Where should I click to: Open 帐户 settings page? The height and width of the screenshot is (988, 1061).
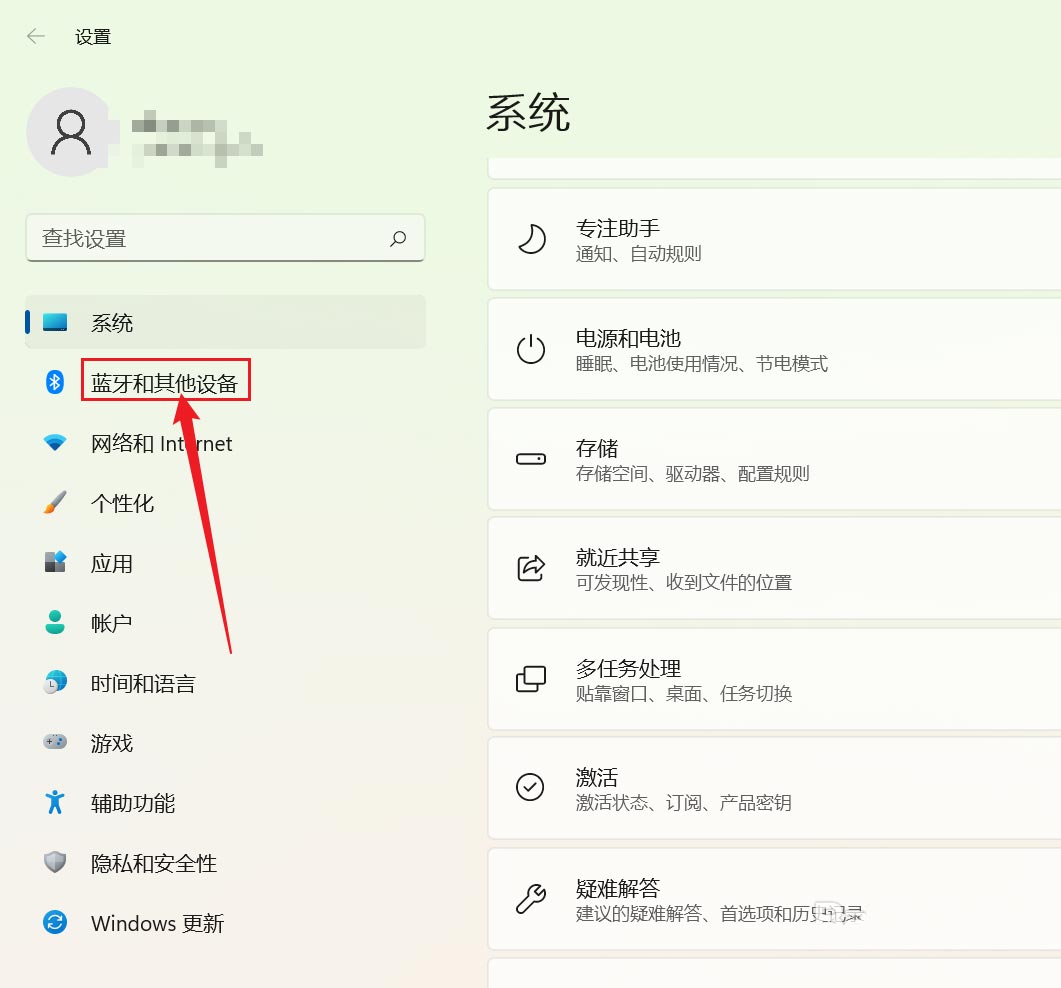tap(111, 623)
